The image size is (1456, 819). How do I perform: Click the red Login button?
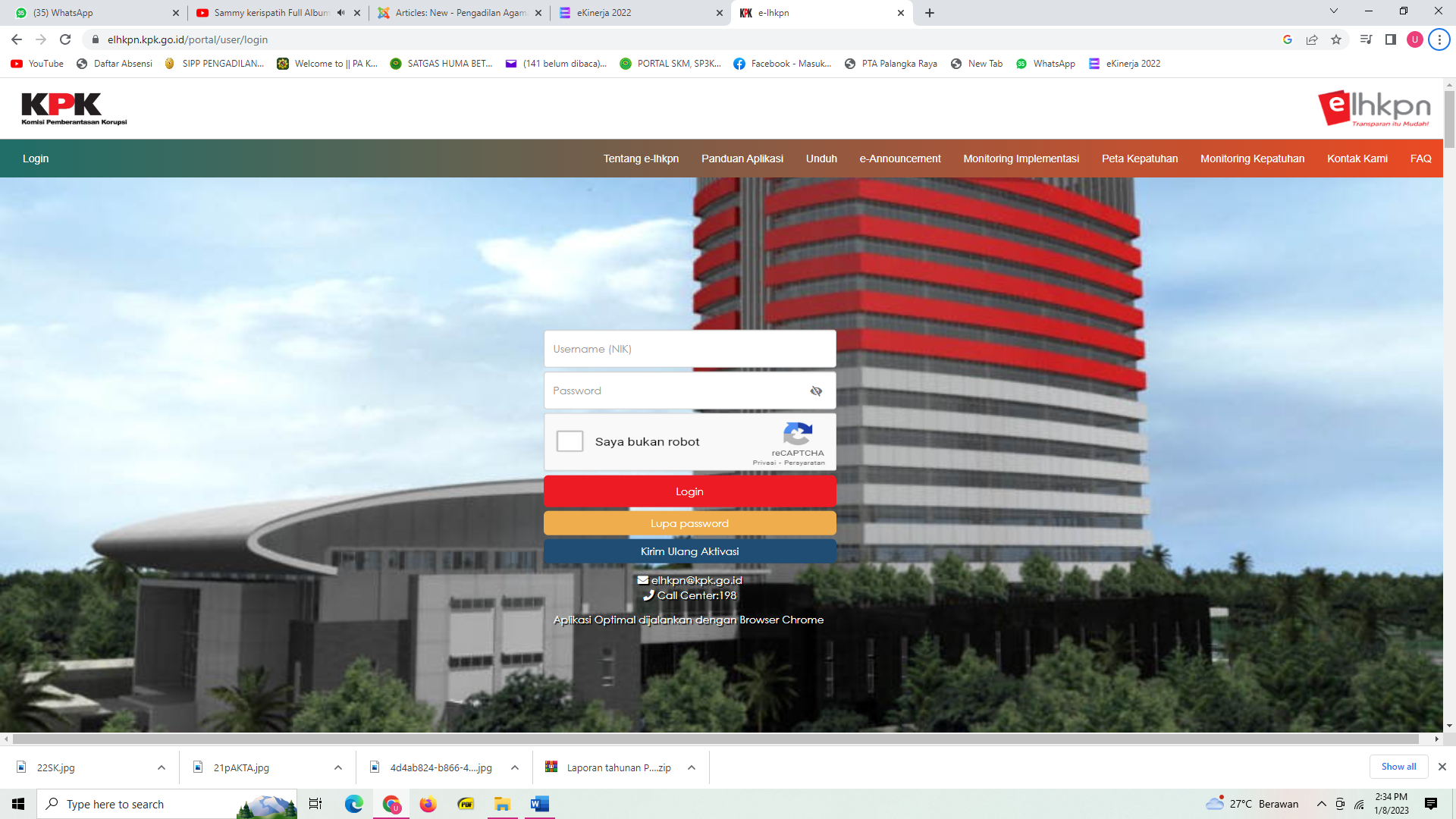tap(690, 491)
